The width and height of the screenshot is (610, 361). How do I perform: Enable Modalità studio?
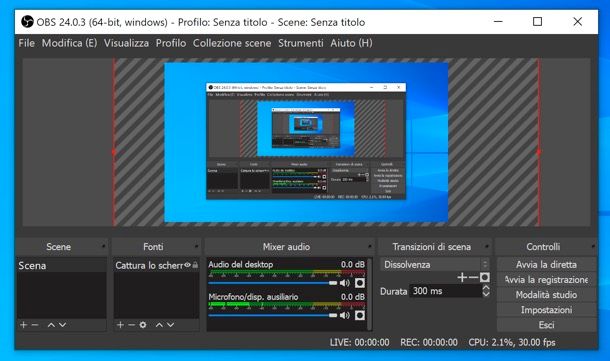tap(546, 295)
